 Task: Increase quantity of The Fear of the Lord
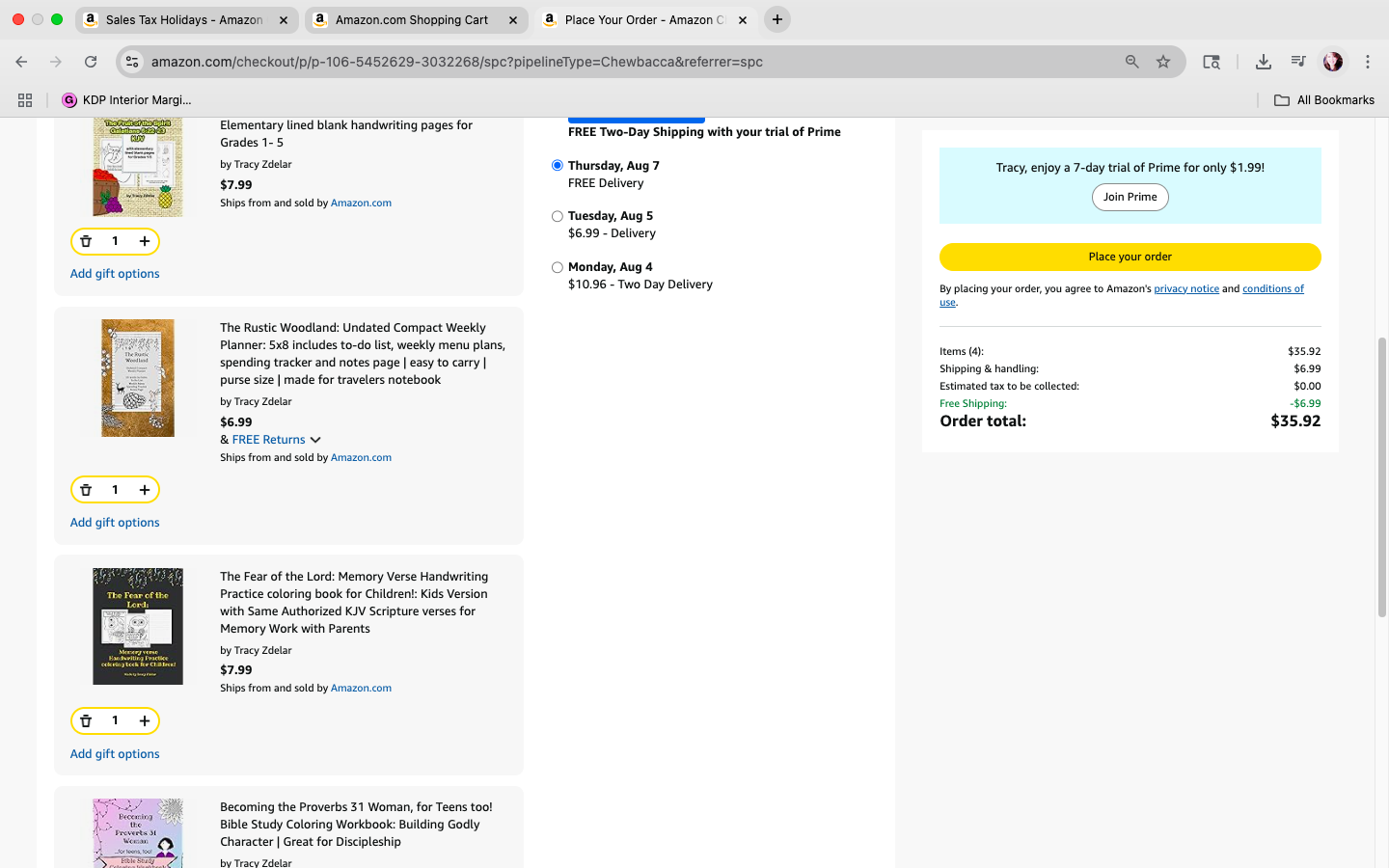coord(145,720)
